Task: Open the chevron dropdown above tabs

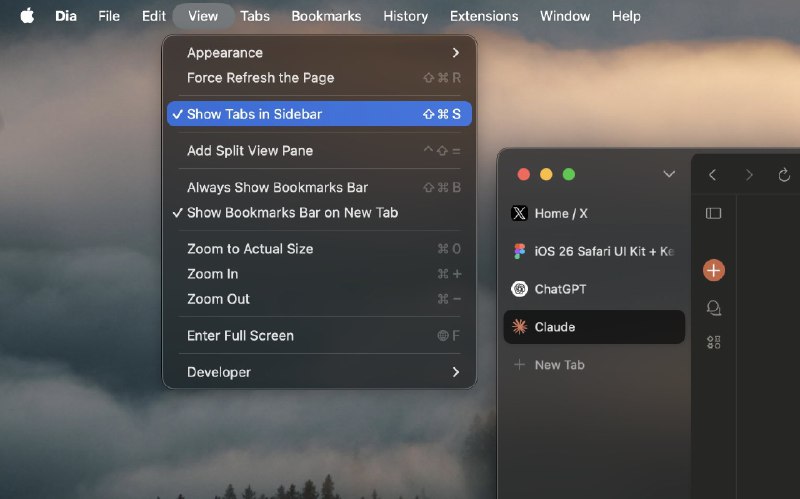Action: [669, 174]
